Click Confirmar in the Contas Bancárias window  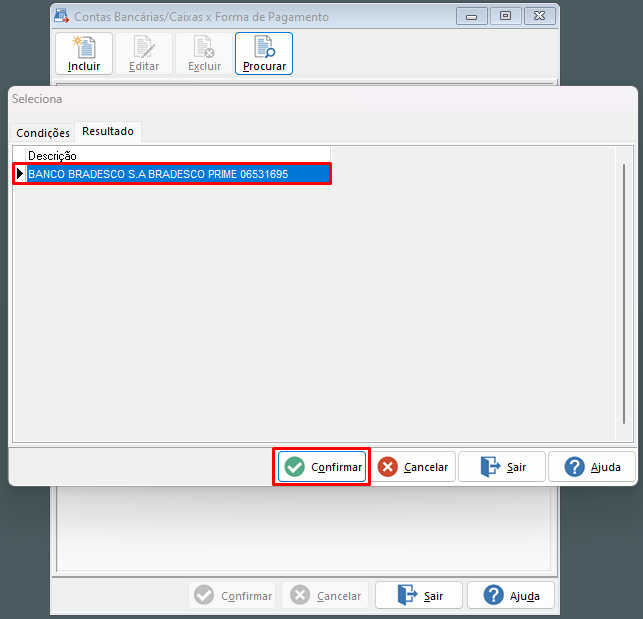232,595
